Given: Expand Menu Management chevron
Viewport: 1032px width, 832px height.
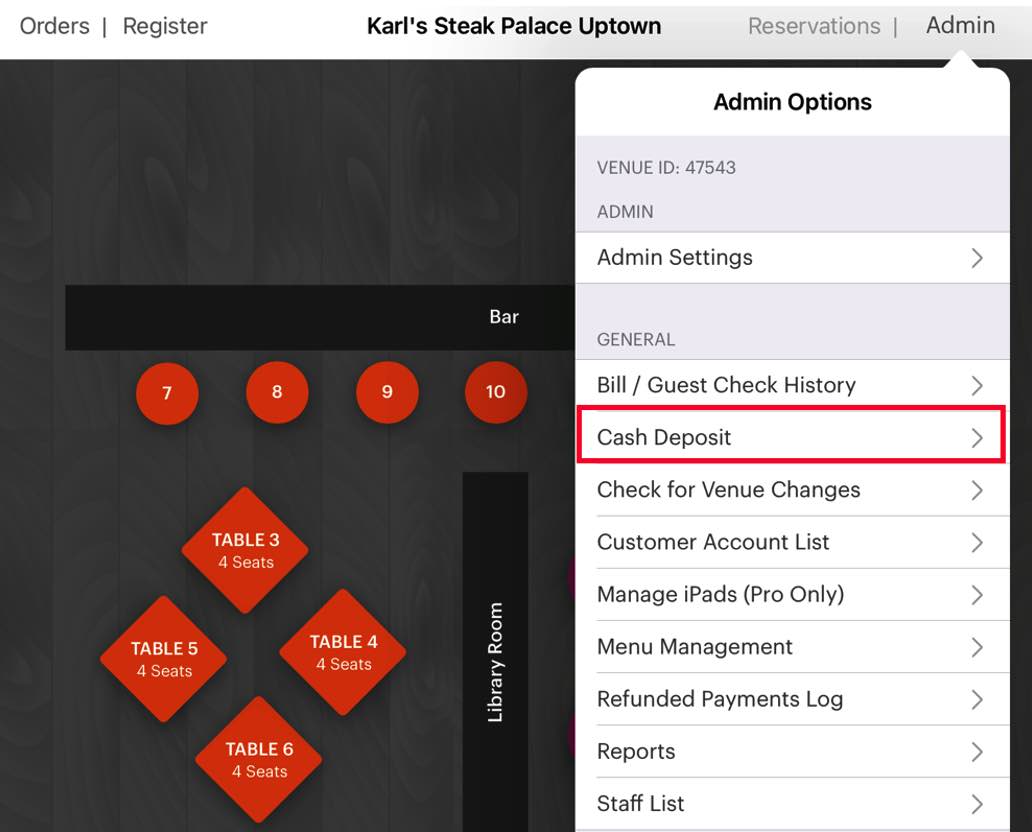Looking at the screenshot, I should click(977, 647).
